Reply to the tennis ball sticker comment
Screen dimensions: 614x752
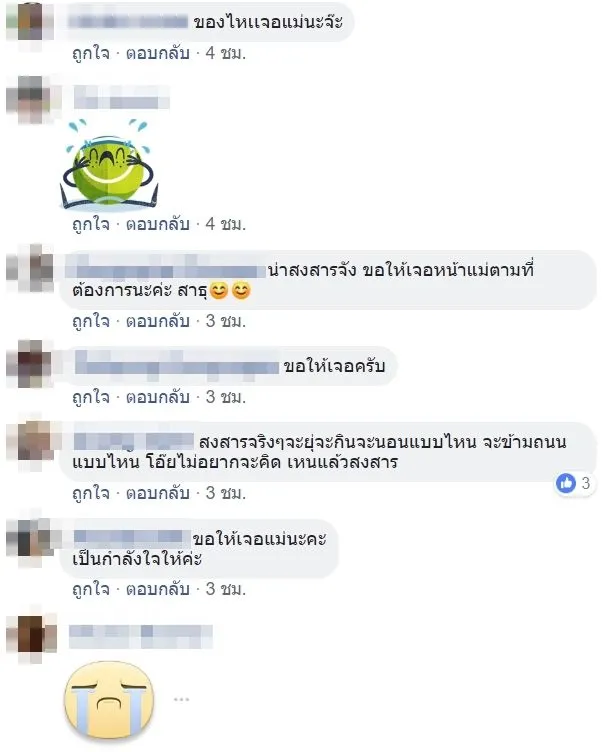click(x=158, y=224)
